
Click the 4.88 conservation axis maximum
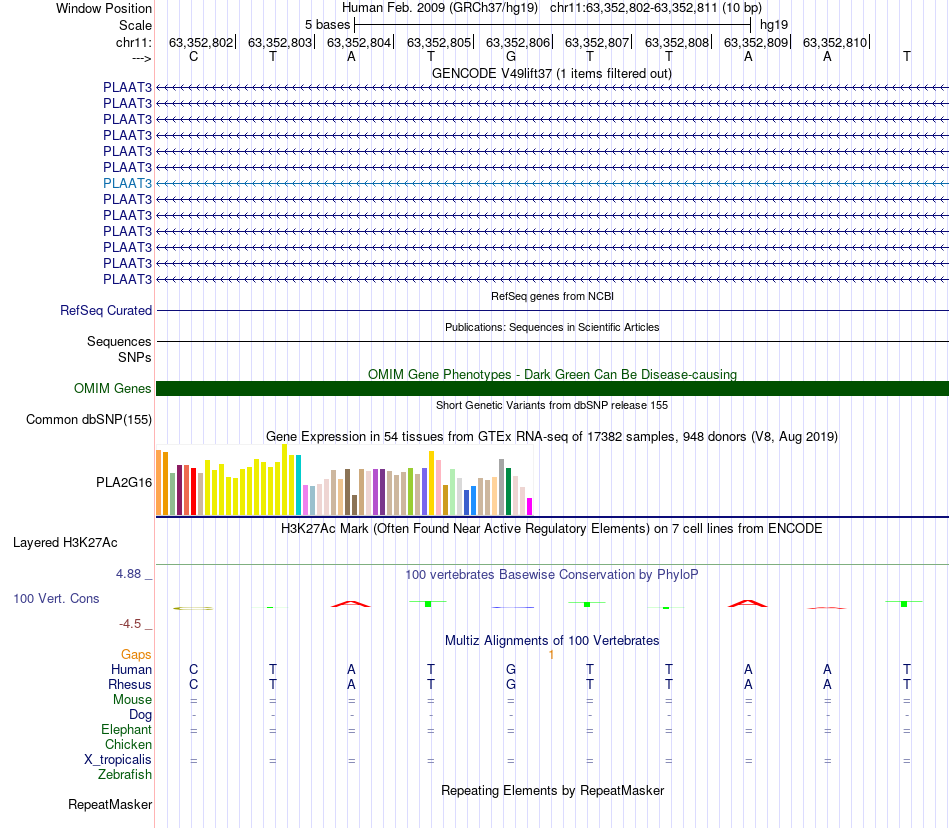[128, 574]
